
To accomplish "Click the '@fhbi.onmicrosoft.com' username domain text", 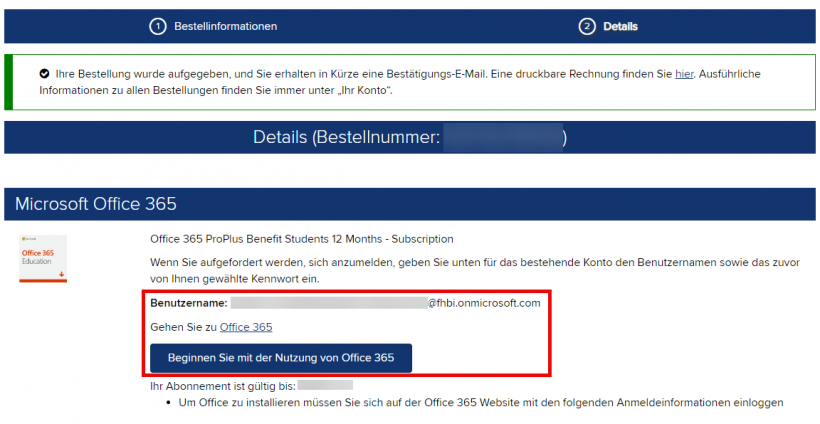I will [x=484, y=303].
